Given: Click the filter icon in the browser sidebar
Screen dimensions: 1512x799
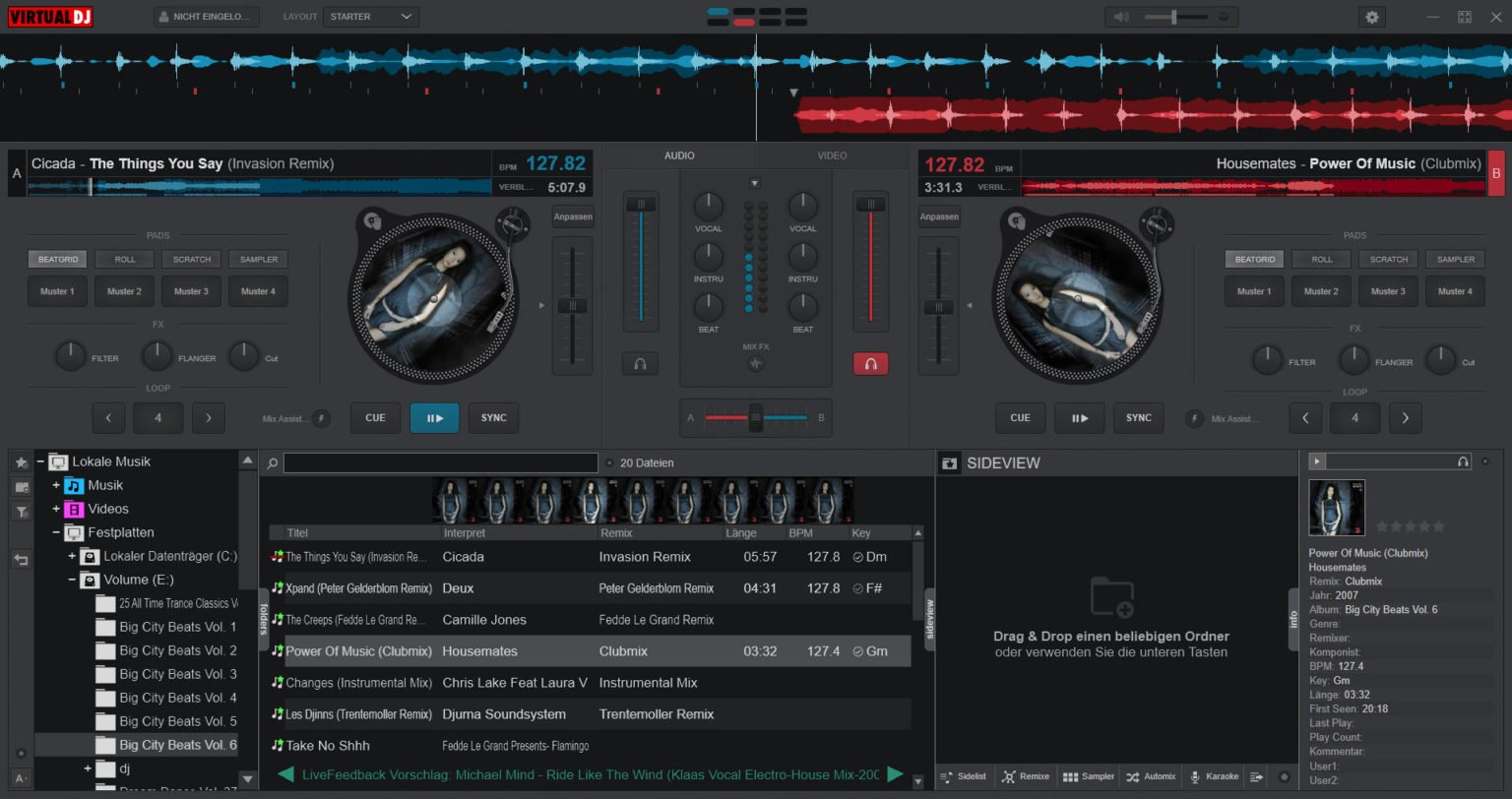Looking at the screenshot, I should [21, 512].
